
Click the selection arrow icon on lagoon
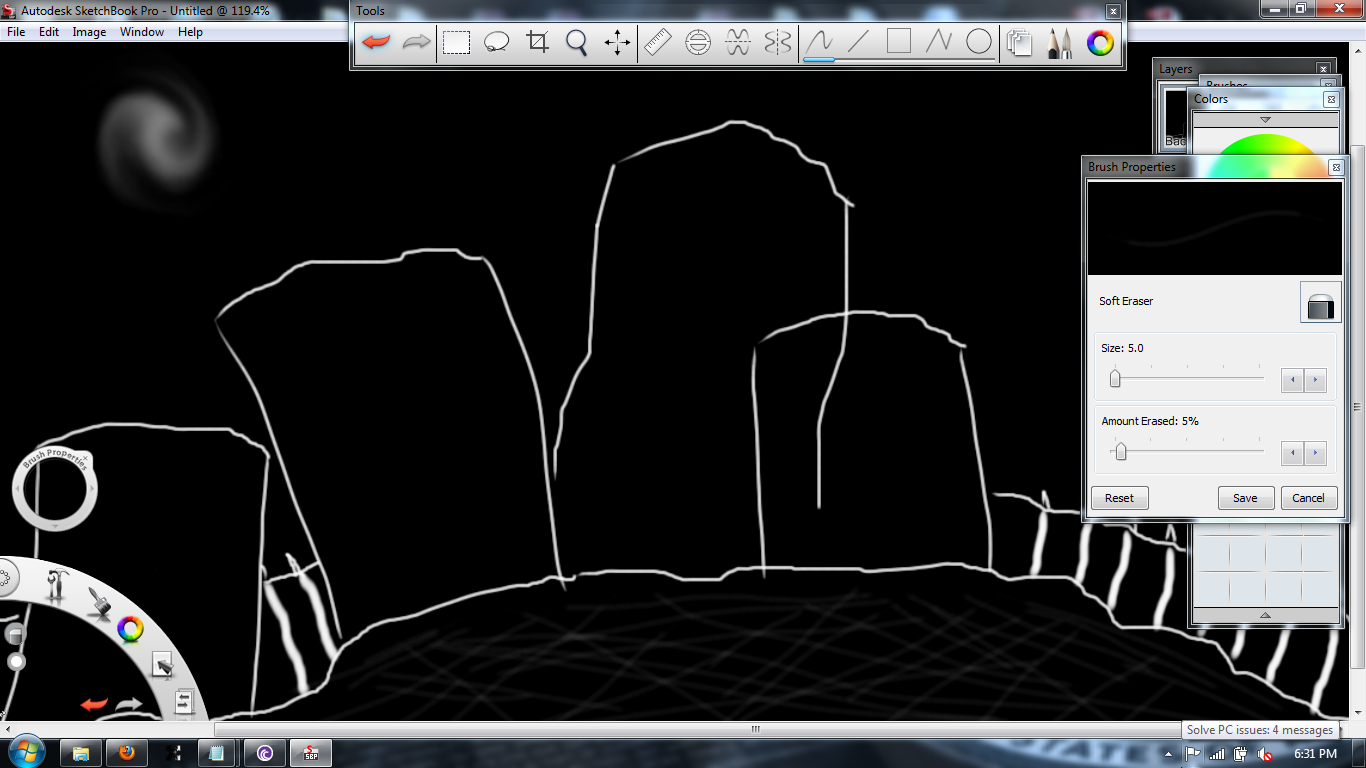[162, 664]
